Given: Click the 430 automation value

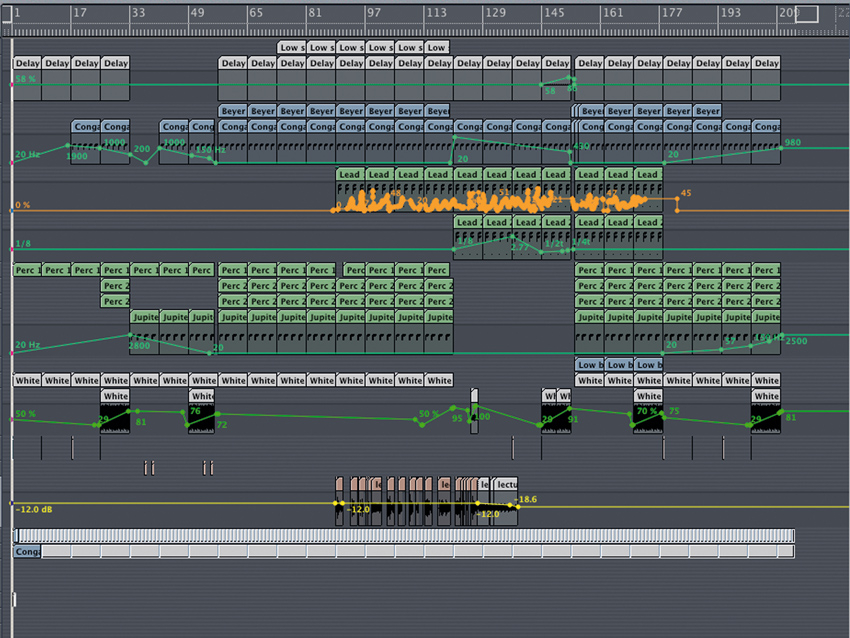Looking at the screenshot, I should coord(581,146).
